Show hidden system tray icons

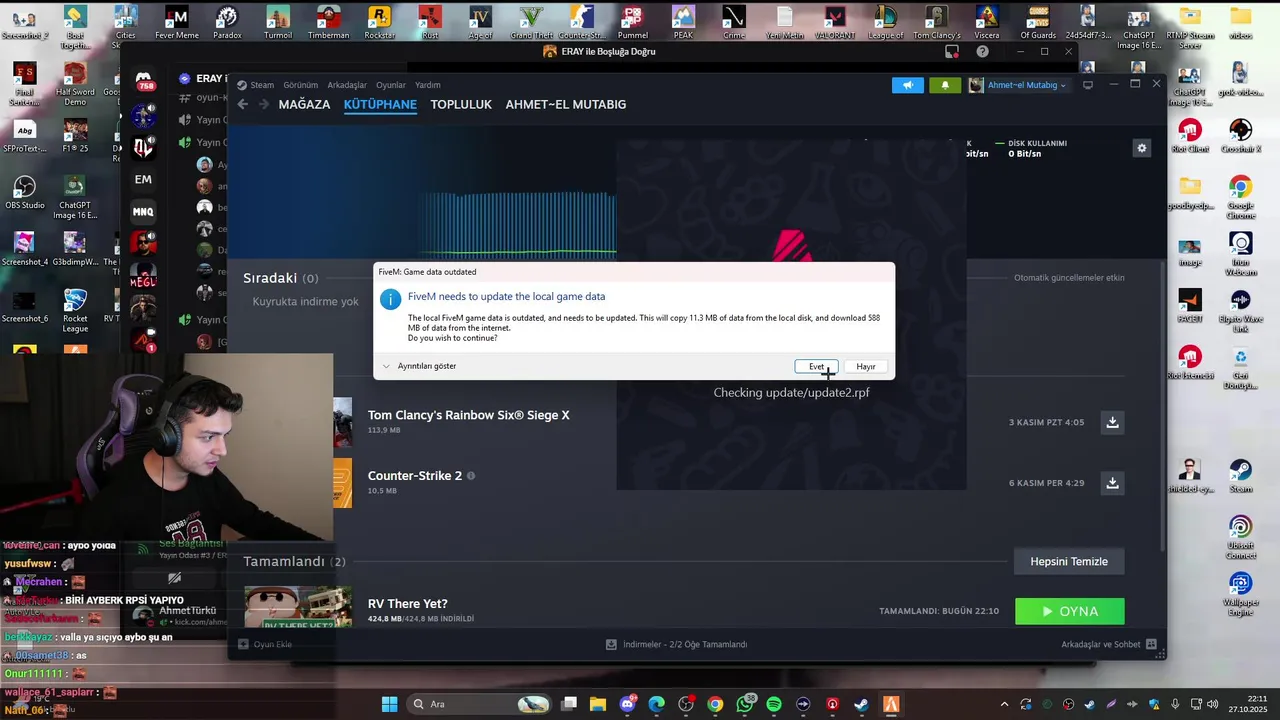tap(1004, 704)
